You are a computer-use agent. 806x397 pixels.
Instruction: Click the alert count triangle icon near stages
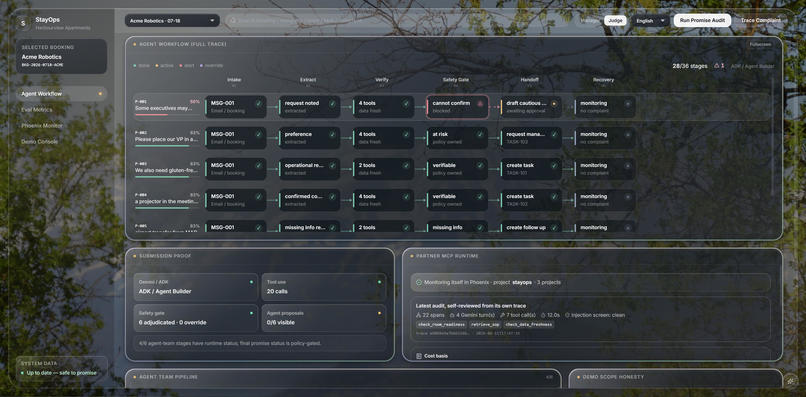tap(717, 66)
